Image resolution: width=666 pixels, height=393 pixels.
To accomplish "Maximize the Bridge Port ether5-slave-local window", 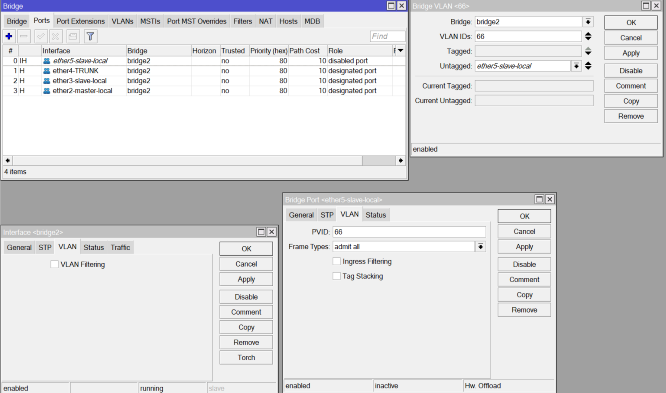I will click(539, 199).
